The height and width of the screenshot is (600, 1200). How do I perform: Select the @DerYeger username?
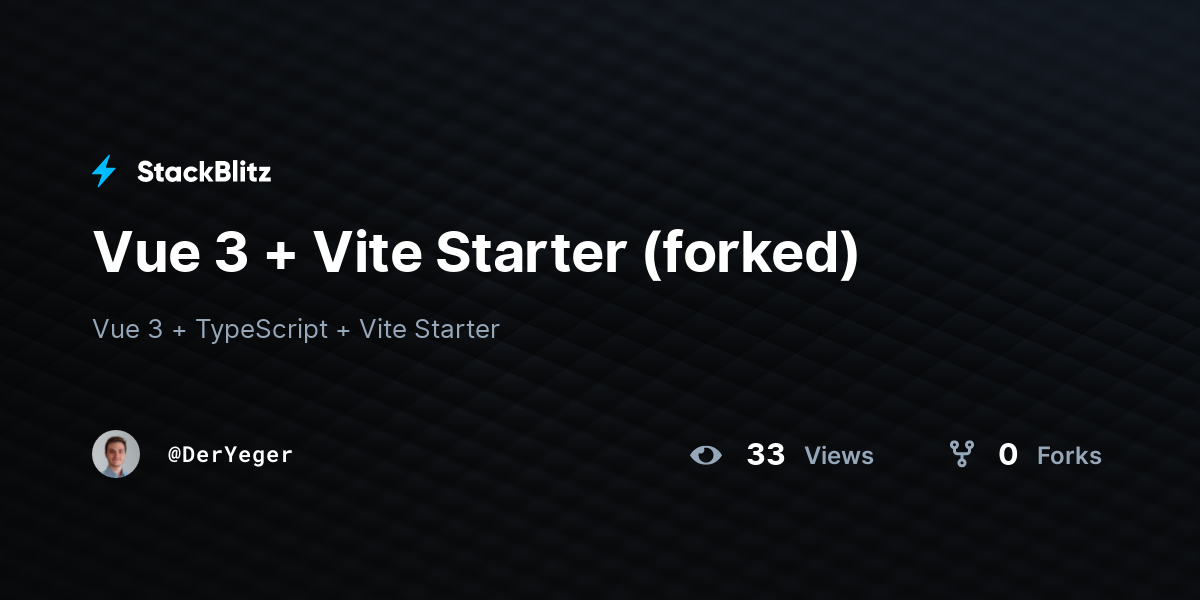click(230, 455)
